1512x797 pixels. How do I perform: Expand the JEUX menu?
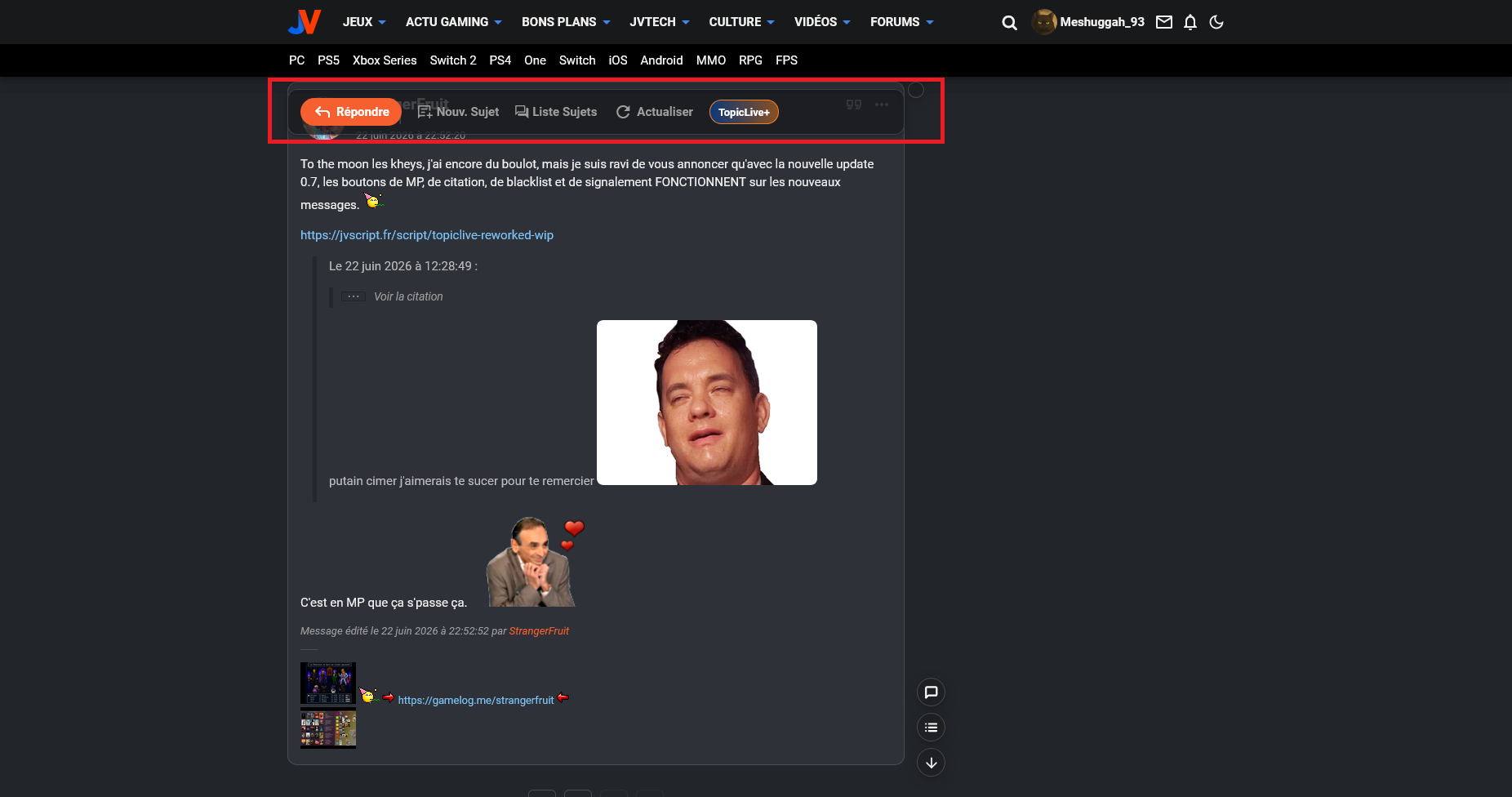(364, 22)
